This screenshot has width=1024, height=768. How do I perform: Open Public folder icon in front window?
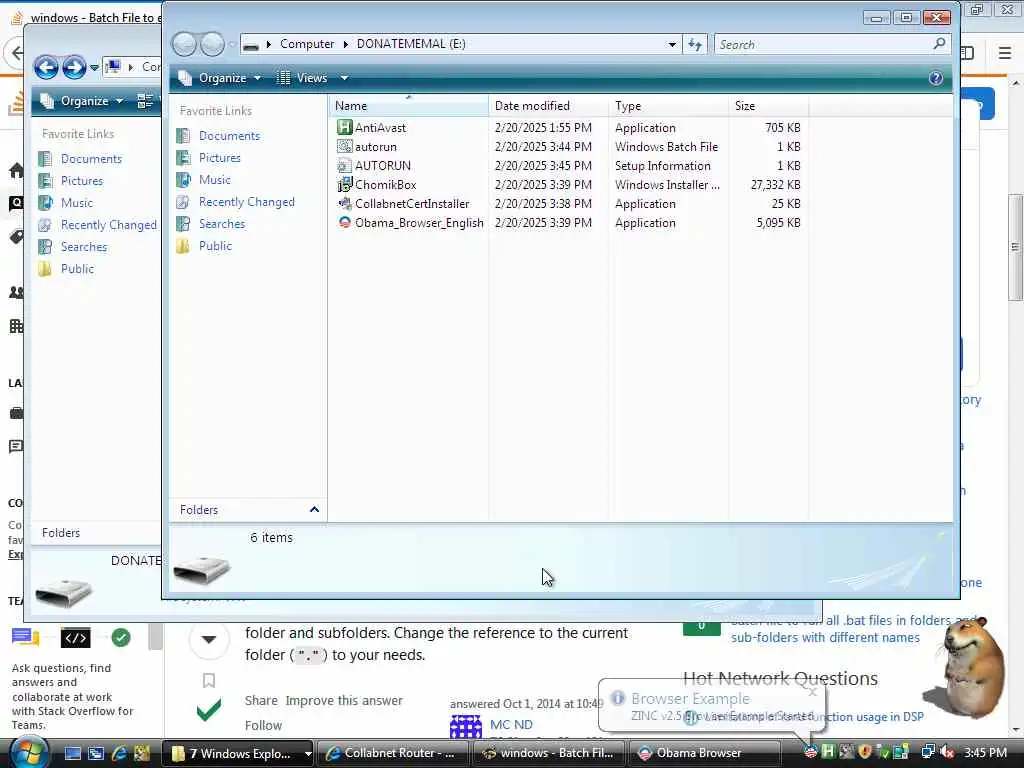184,246
